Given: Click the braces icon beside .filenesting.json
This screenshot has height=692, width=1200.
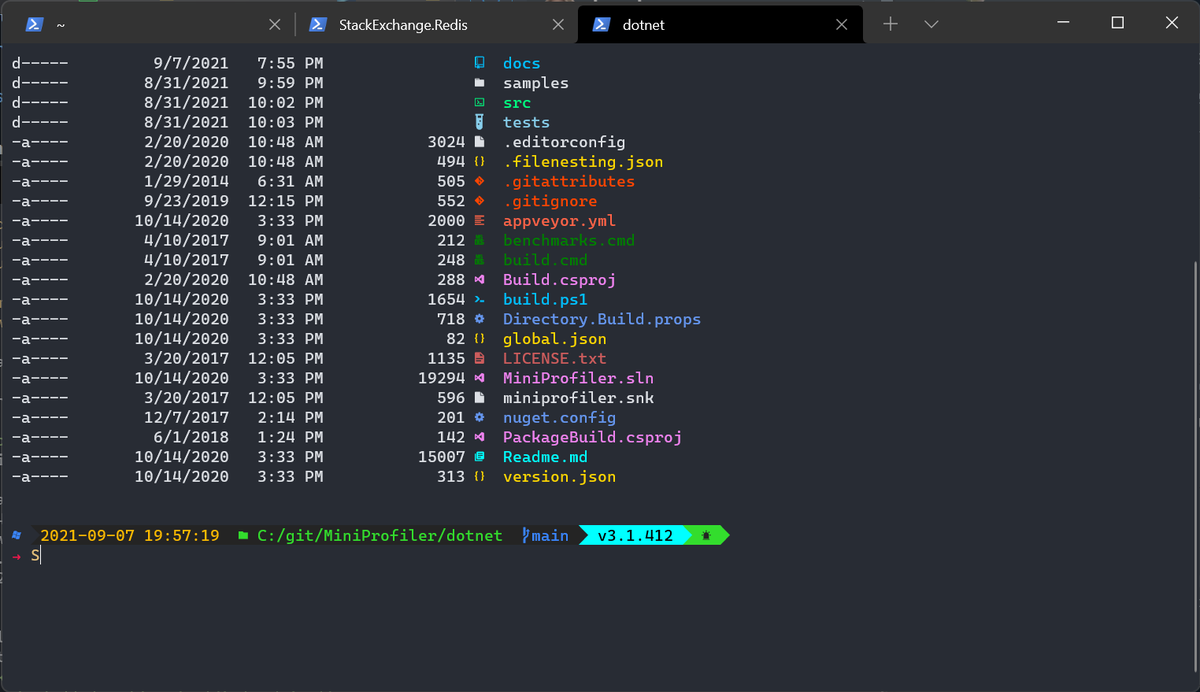Looking at the screenshot, I should (479, 162).
